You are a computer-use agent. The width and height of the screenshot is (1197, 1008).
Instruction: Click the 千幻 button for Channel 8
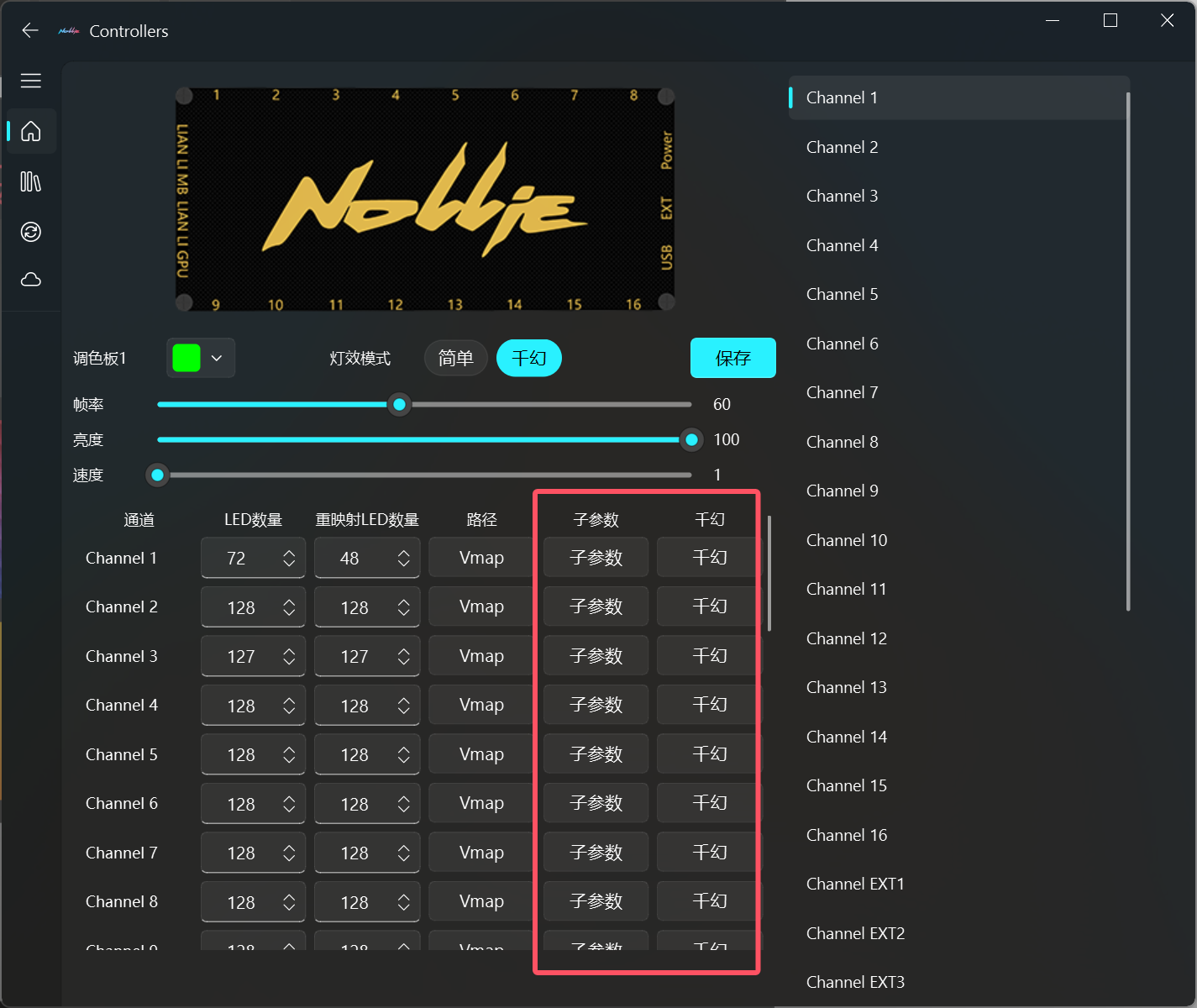tap(710, 901)
